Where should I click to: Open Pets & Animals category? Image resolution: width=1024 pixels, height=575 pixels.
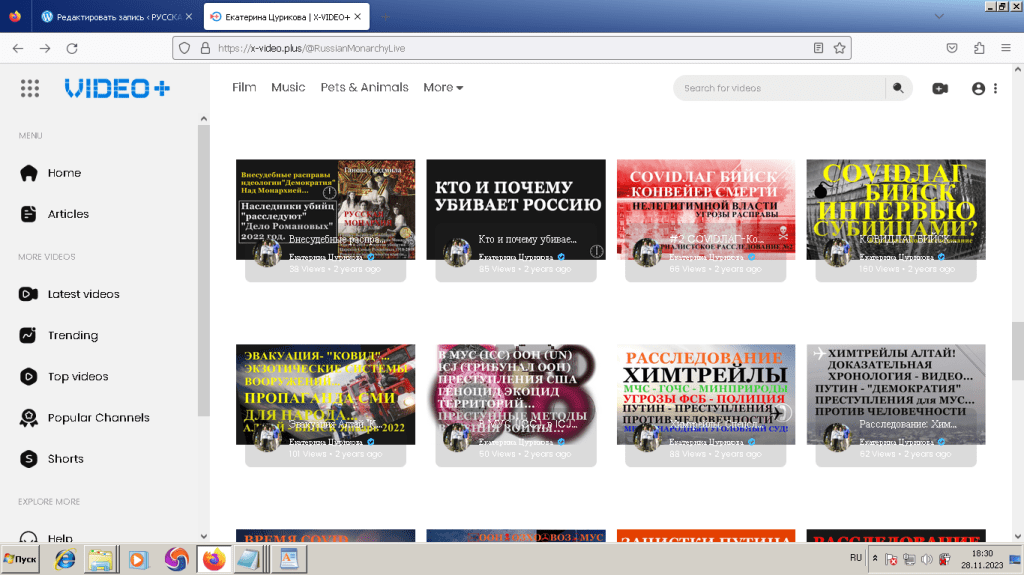[x=364, y=88]
